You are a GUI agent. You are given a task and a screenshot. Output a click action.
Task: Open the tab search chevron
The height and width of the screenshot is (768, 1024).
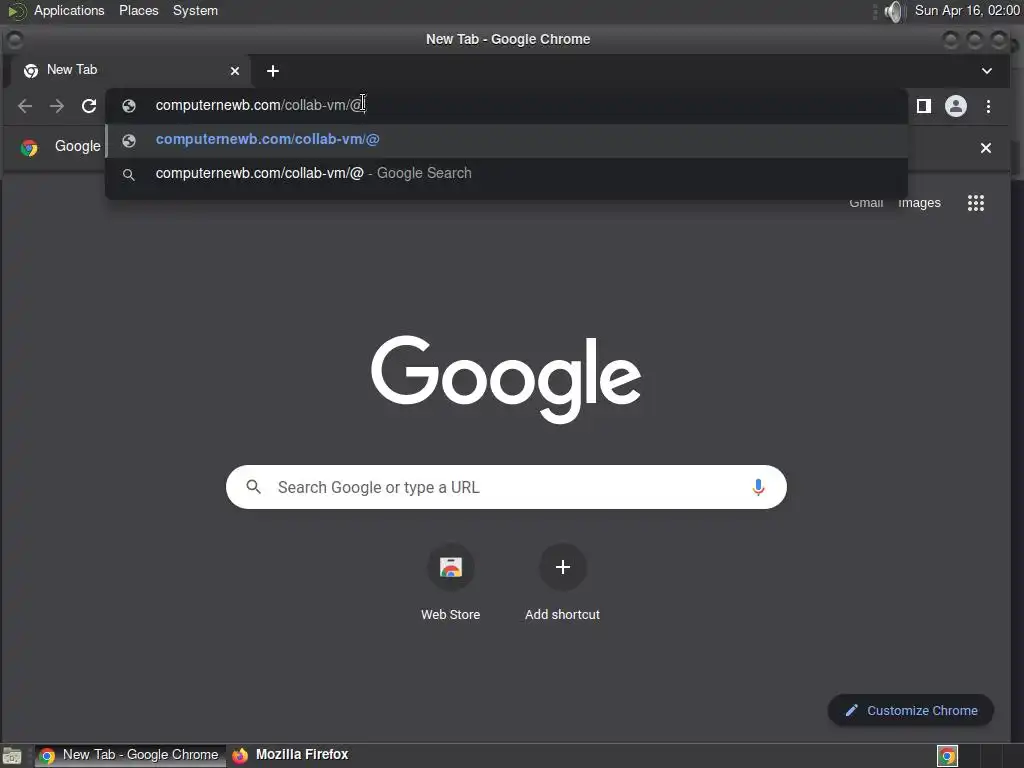point(987,71)
